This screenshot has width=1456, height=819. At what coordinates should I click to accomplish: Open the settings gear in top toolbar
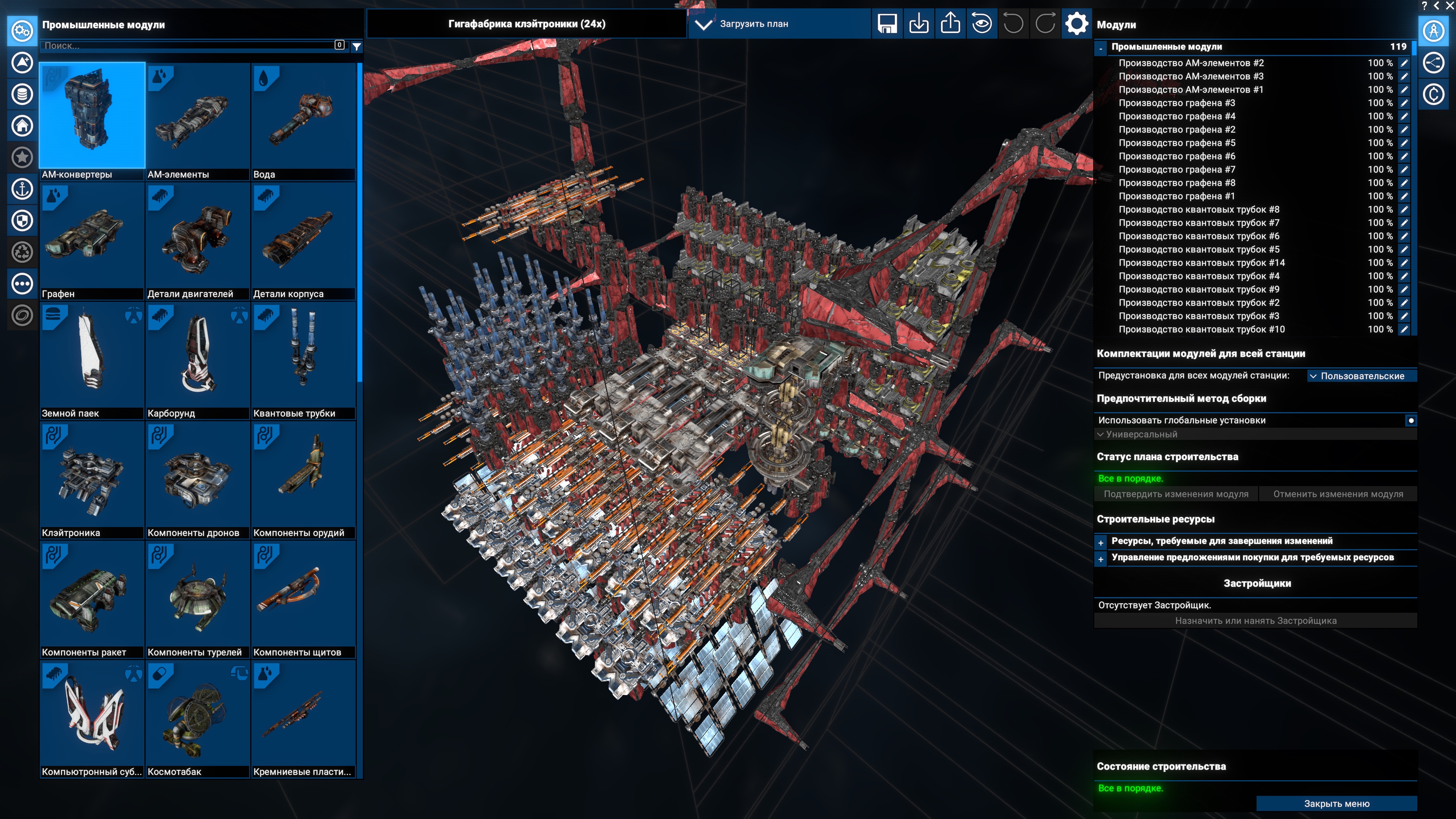[1076, 24]
